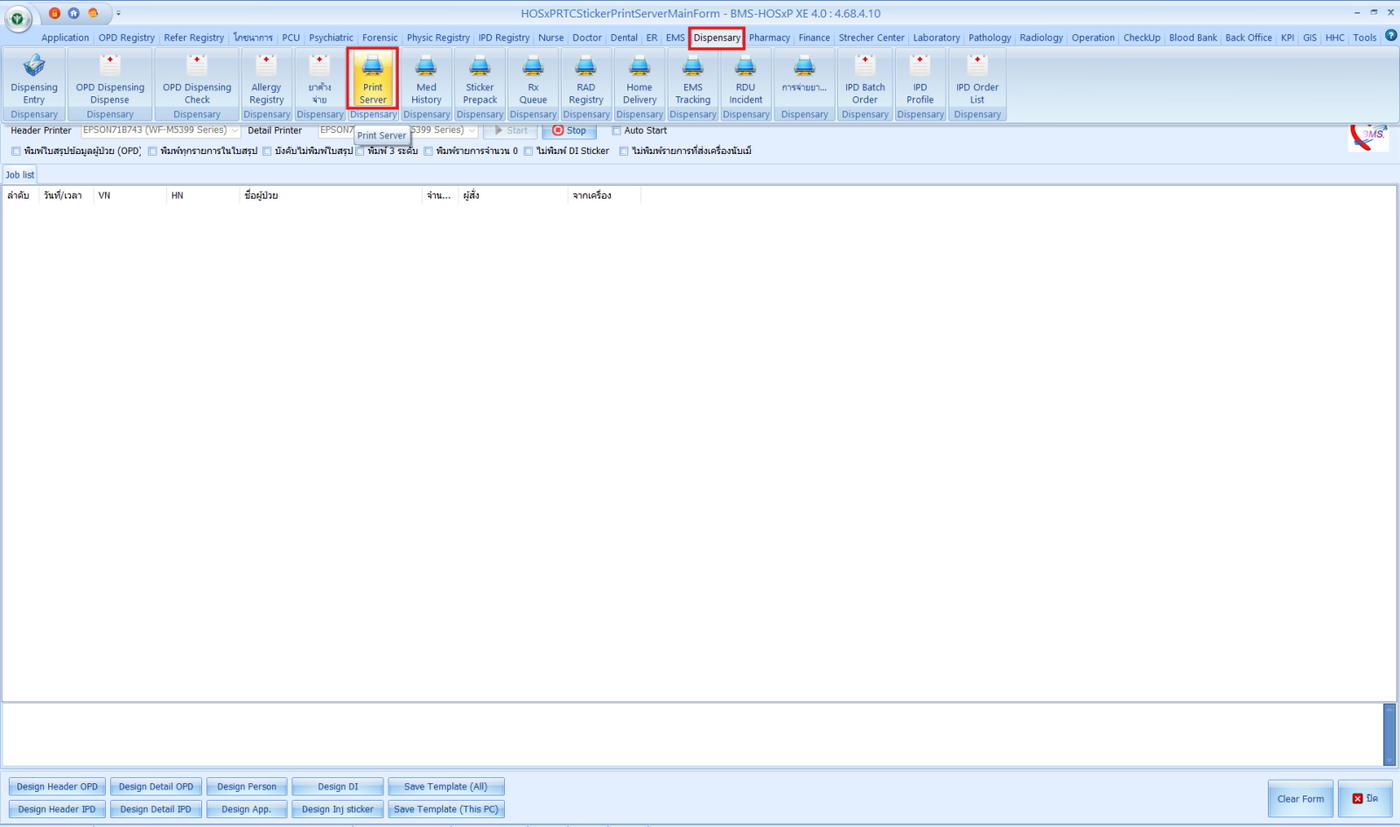Click the วันที่/เวลา column header

[x=66, y=196]
